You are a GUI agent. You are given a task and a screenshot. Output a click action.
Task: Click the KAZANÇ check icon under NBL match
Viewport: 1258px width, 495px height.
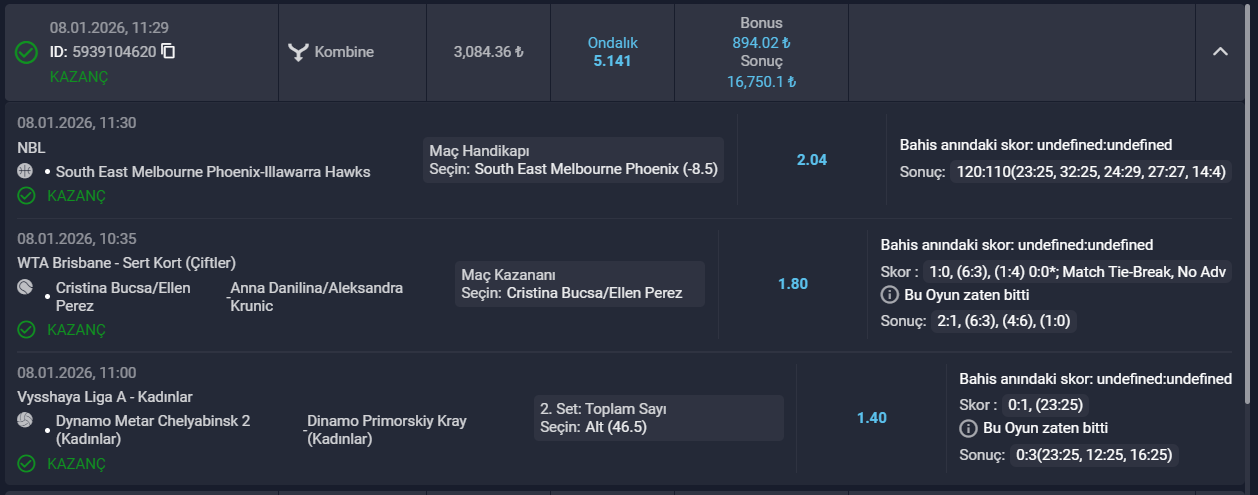(27, 196)
